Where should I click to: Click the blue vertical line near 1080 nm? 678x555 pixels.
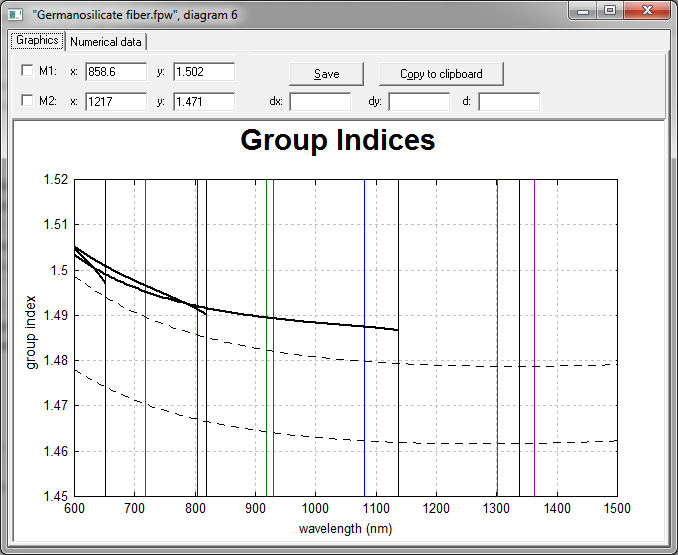(x=365, y=337)
